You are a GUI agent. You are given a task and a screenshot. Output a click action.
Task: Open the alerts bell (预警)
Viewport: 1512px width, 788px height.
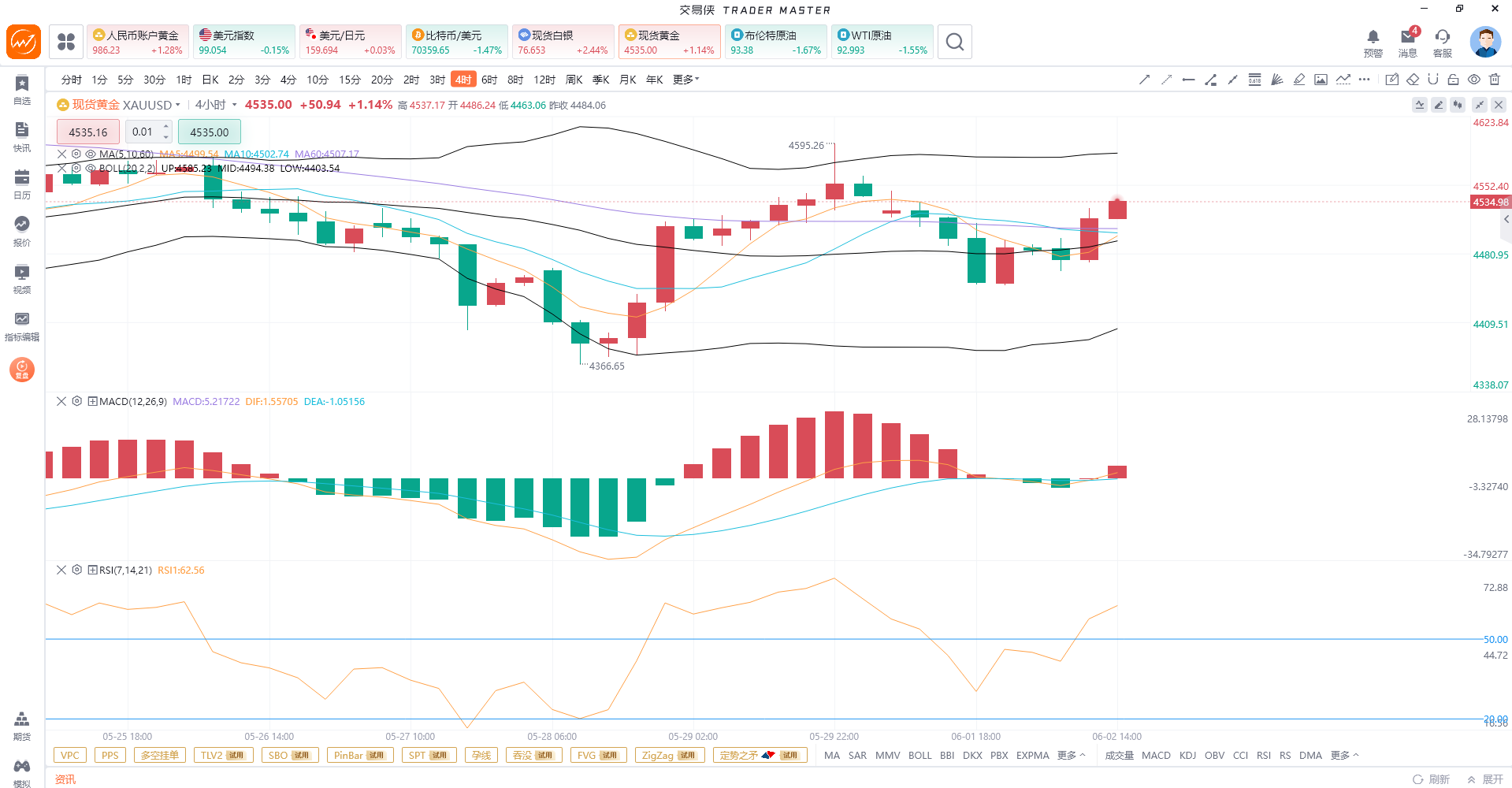coord(1373,43)
